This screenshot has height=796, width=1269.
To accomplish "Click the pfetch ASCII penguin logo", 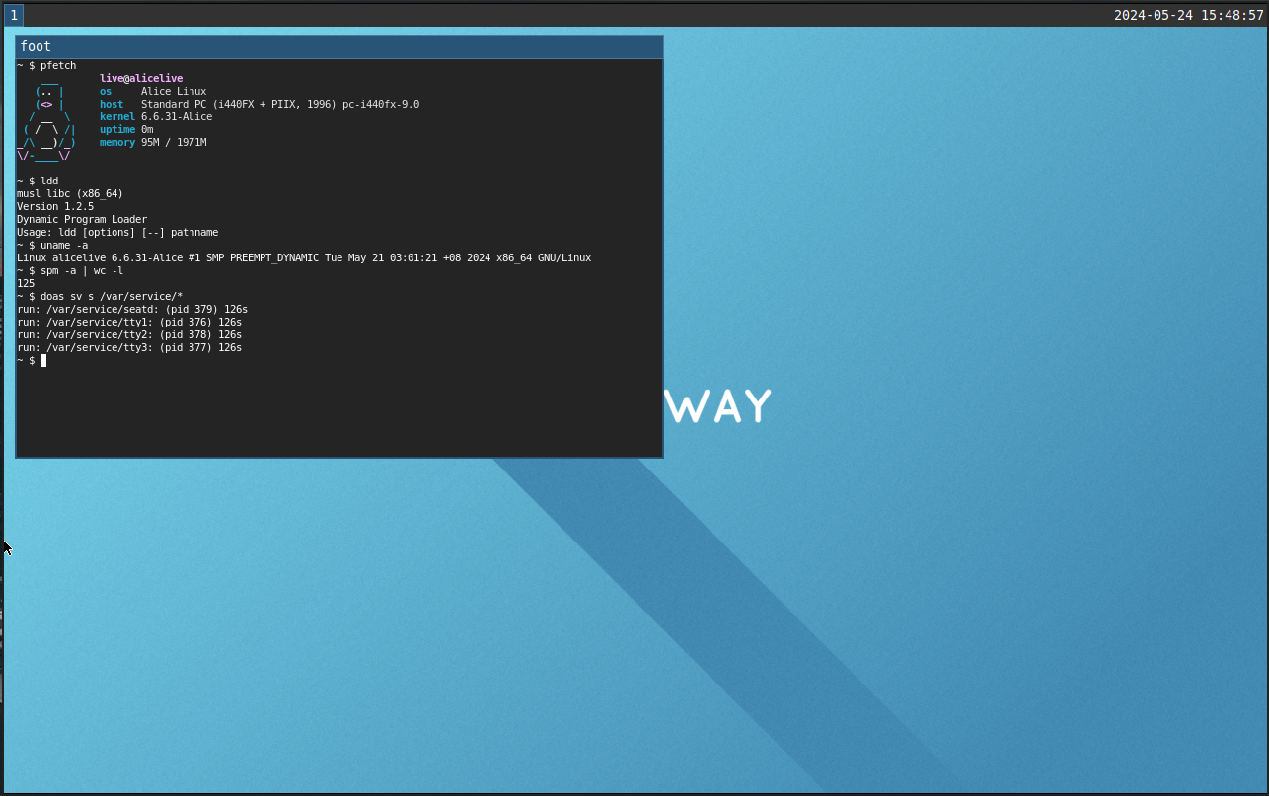I will pos(46,117).
